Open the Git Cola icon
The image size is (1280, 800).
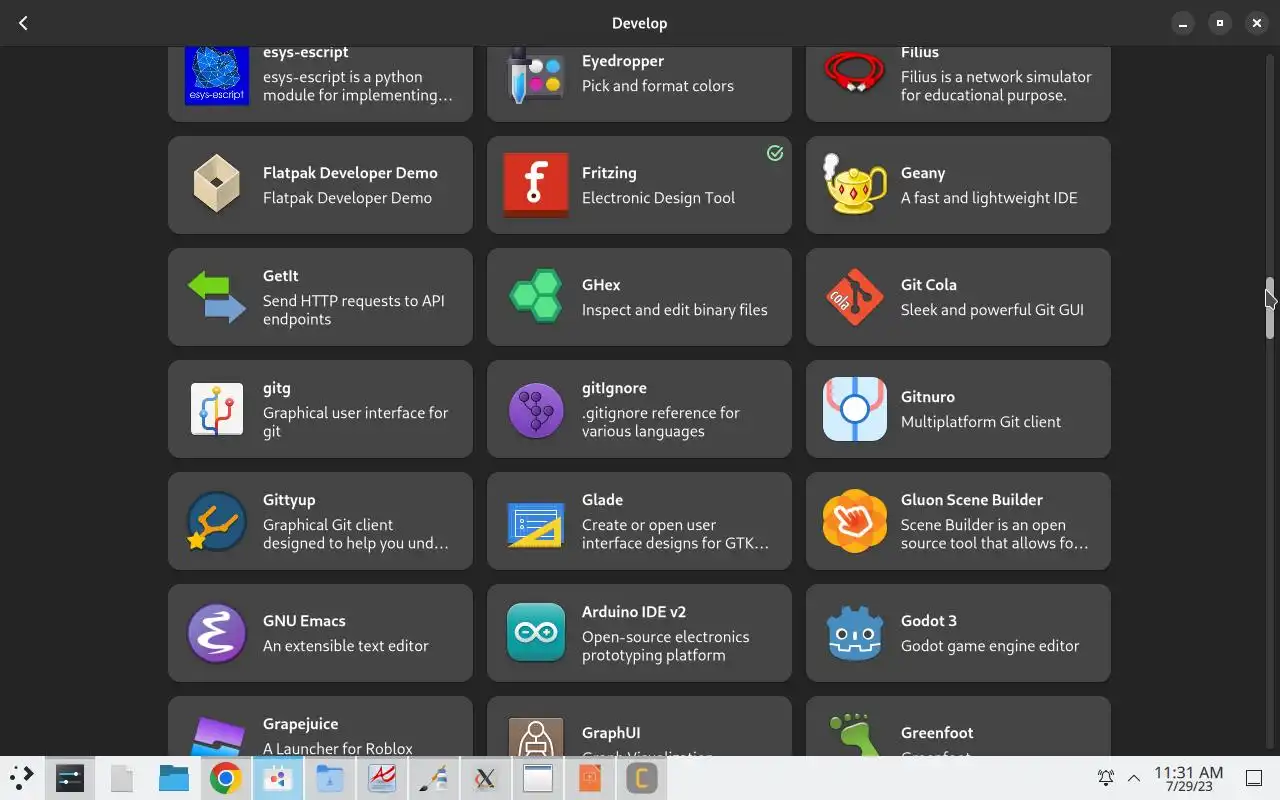[x=854, y=297]
